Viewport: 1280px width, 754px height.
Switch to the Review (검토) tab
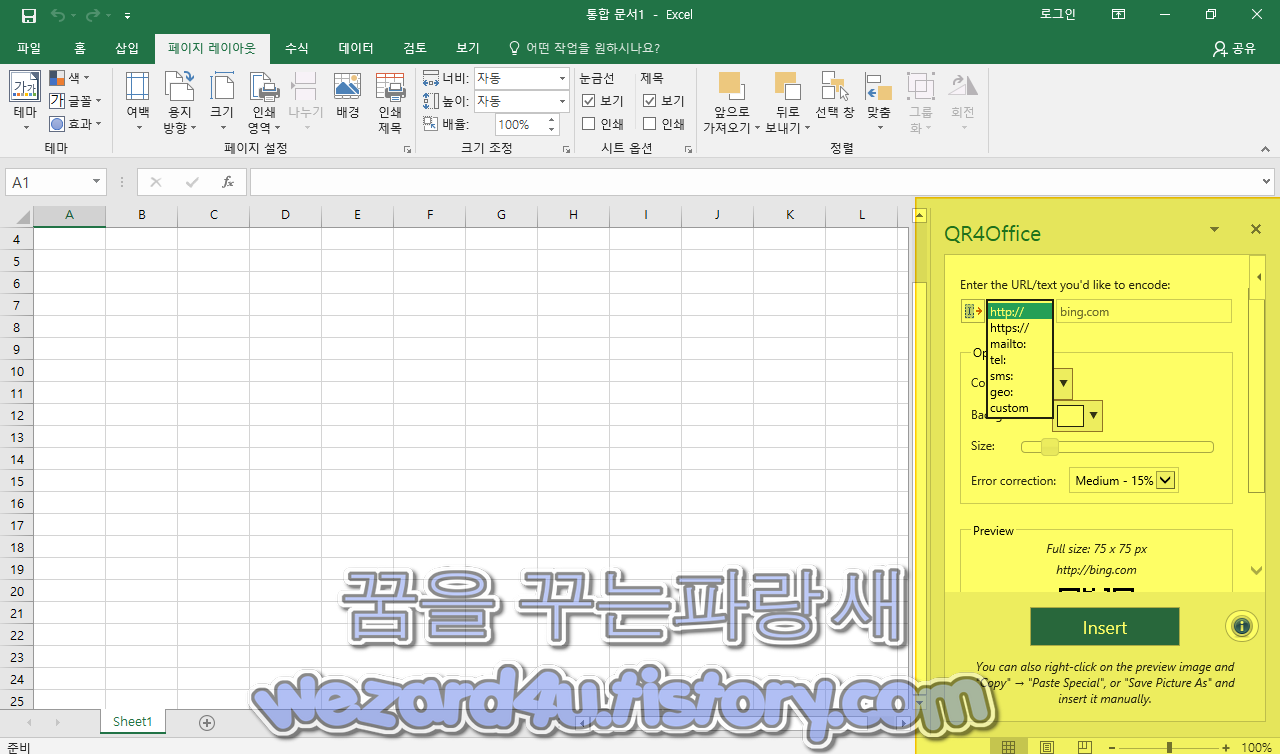tap(415, 48)
